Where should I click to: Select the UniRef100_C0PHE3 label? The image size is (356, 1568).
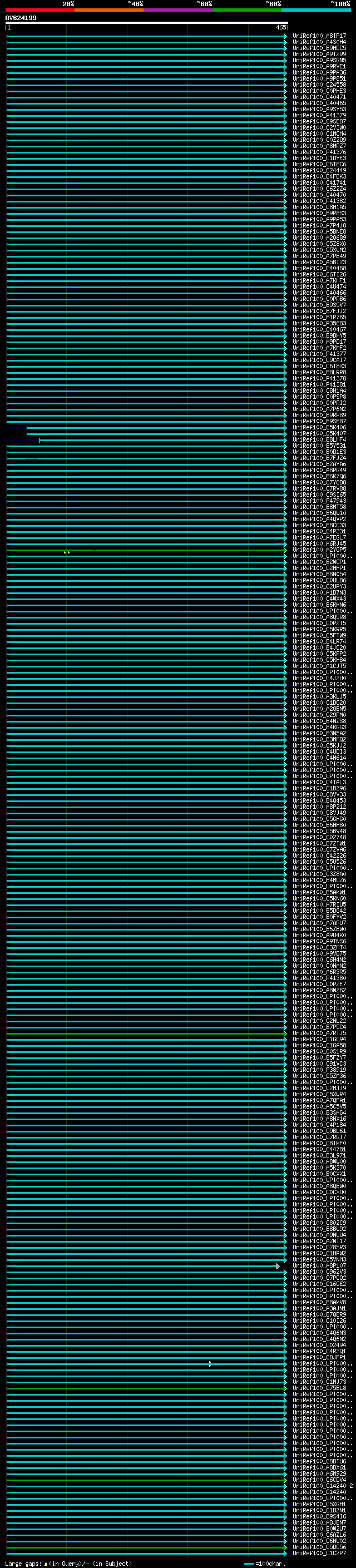coord(319,91)
